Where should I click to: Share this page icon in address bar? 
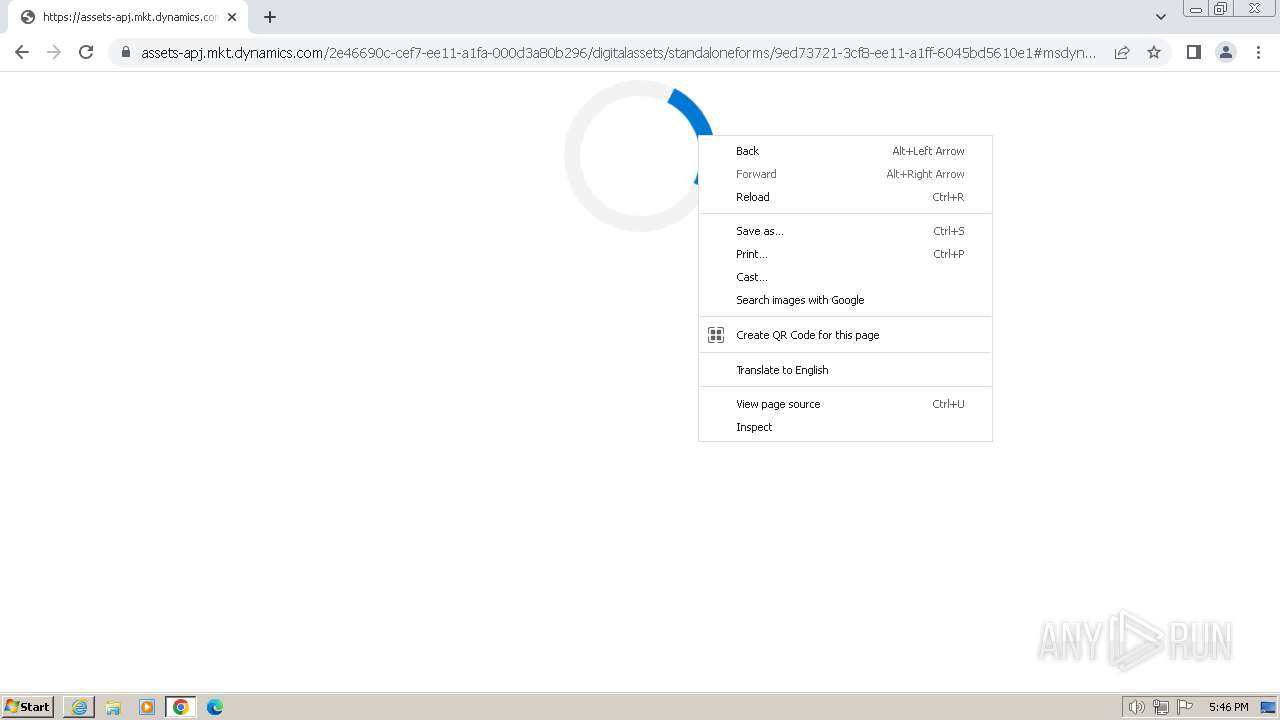(x=1122, y=52)
